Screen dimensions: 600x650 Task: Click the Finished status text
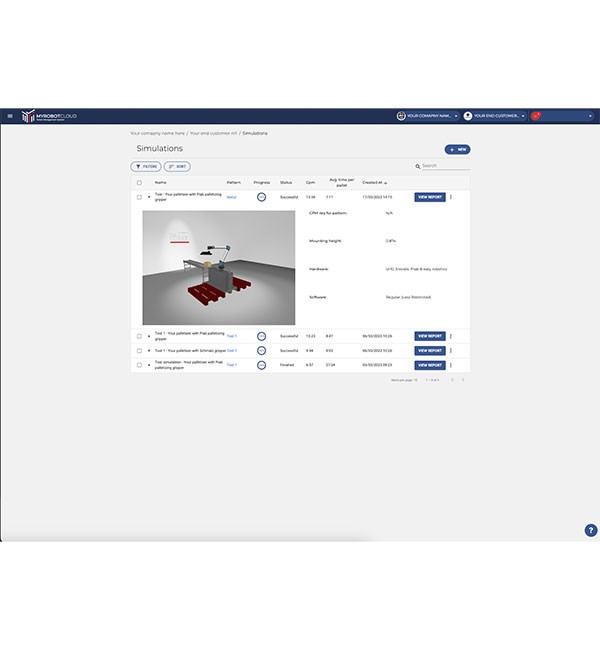click(287, 365)
